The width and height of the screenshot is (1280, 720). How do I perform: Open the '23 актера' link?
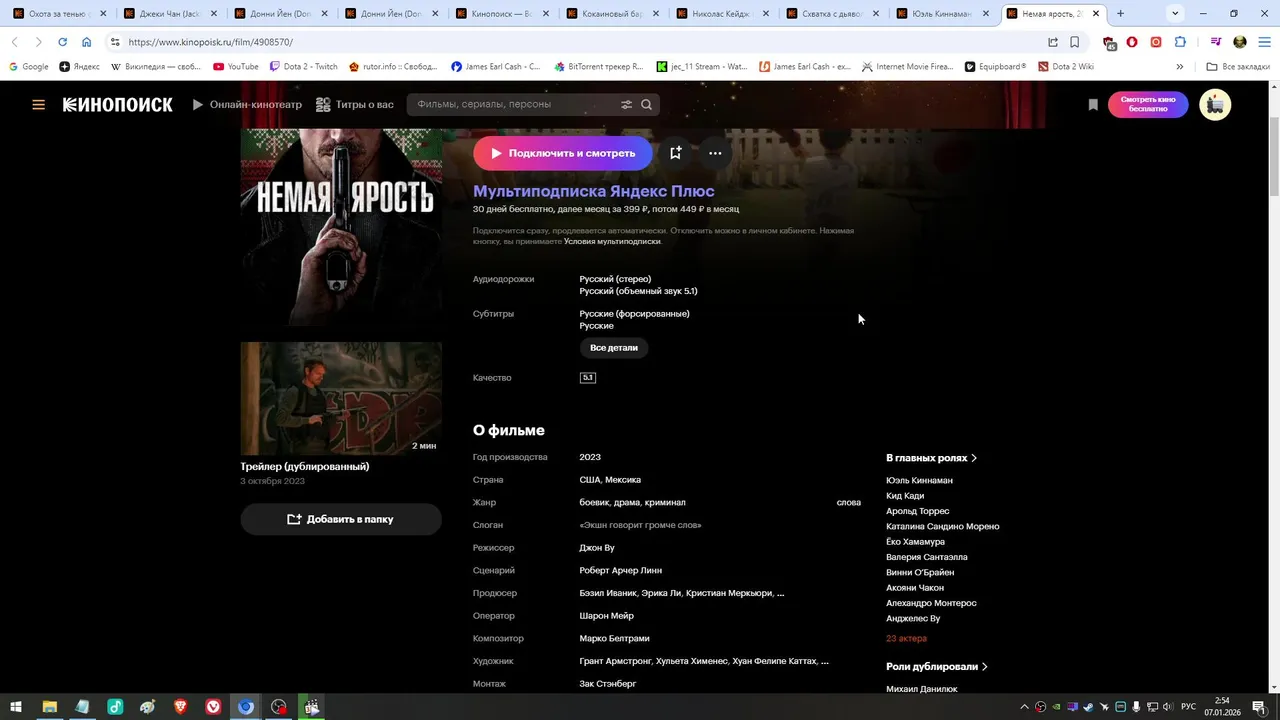click(906, 638)
